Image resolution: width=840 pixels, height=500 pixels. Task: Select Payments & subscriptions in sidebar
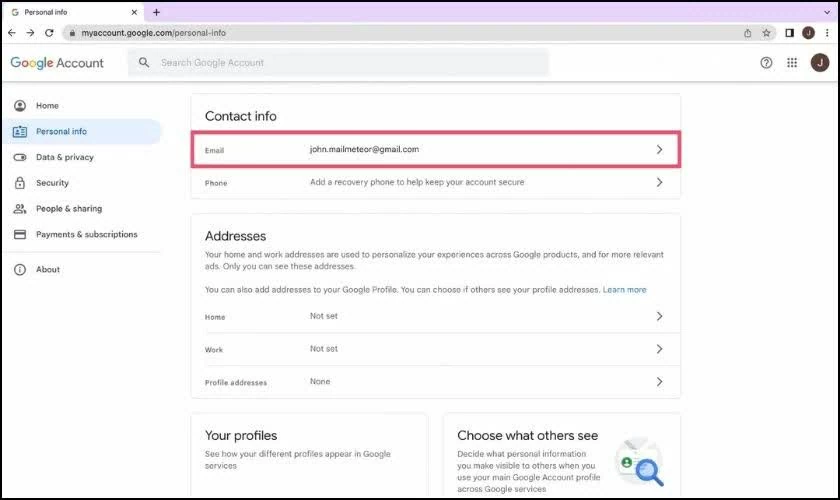(x=86, y=235)
